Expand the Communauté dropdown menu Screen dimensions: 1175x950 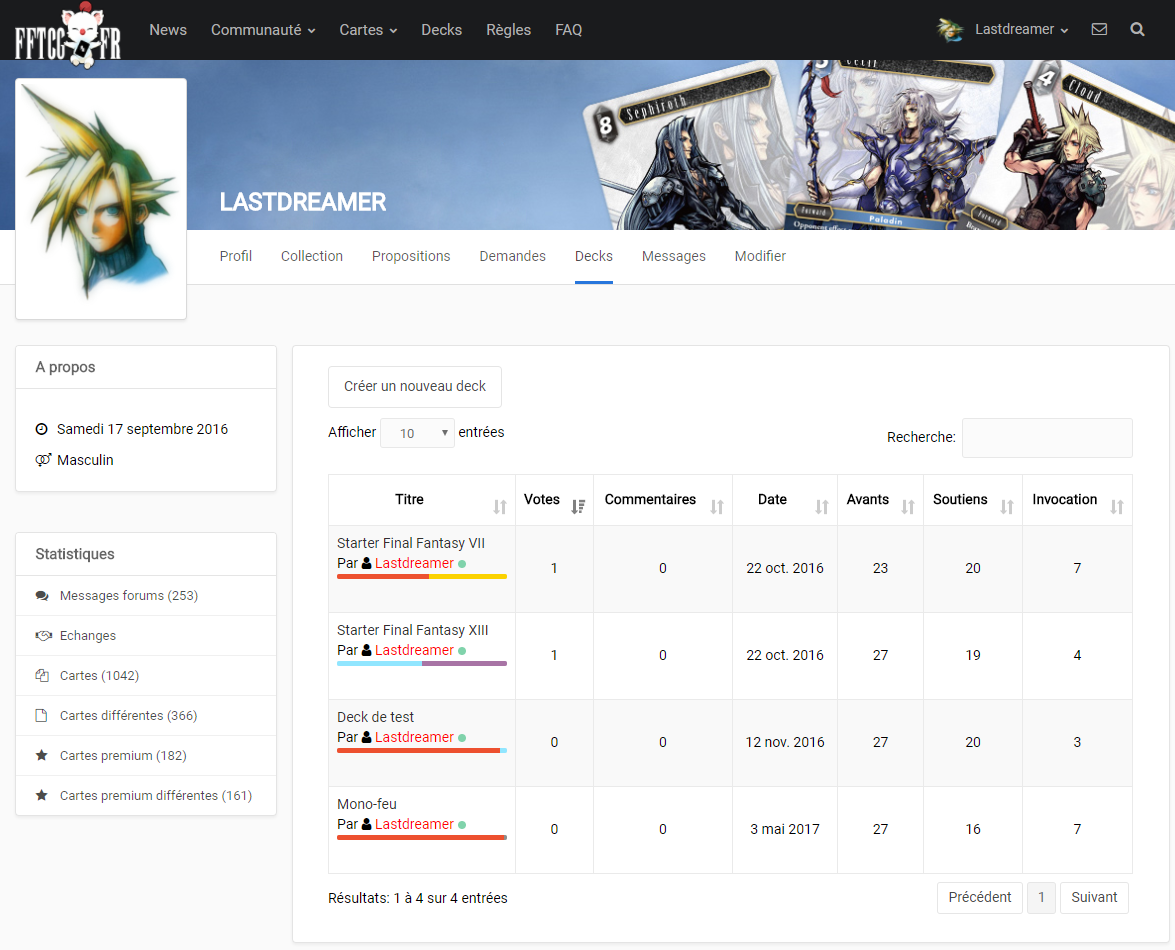(x=263, y=30)
